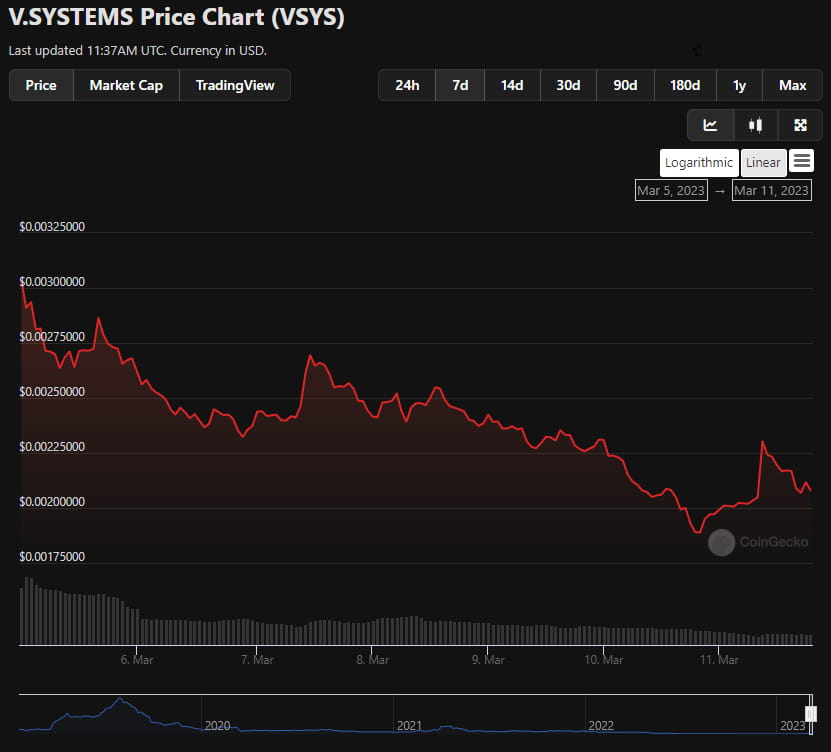This screenshot has height=752, width=831.
Task: Edit start date Mar 5, 2023
Action: 670,190
